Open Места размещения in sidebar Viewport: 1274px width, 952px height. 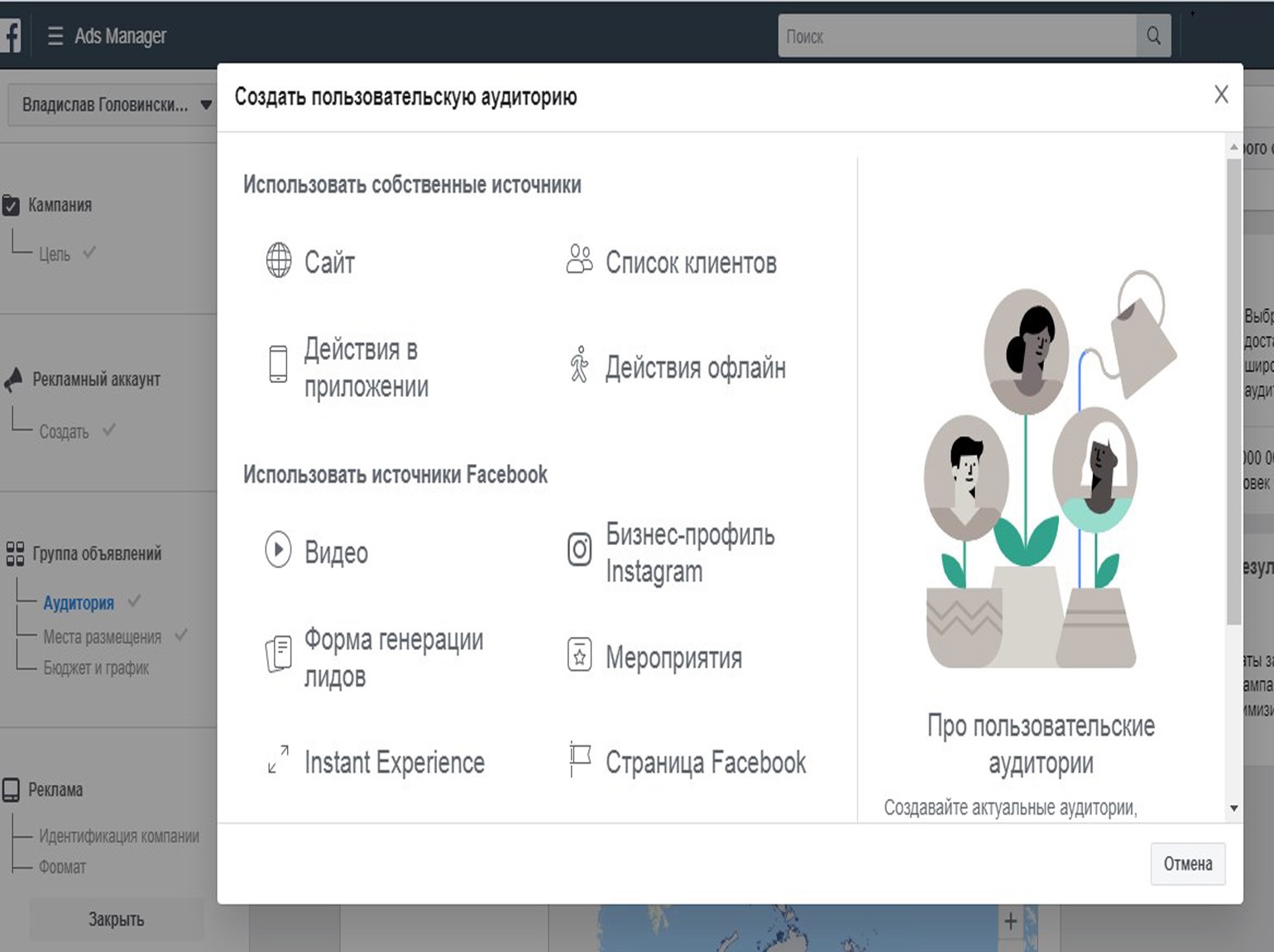coord(102,637)
